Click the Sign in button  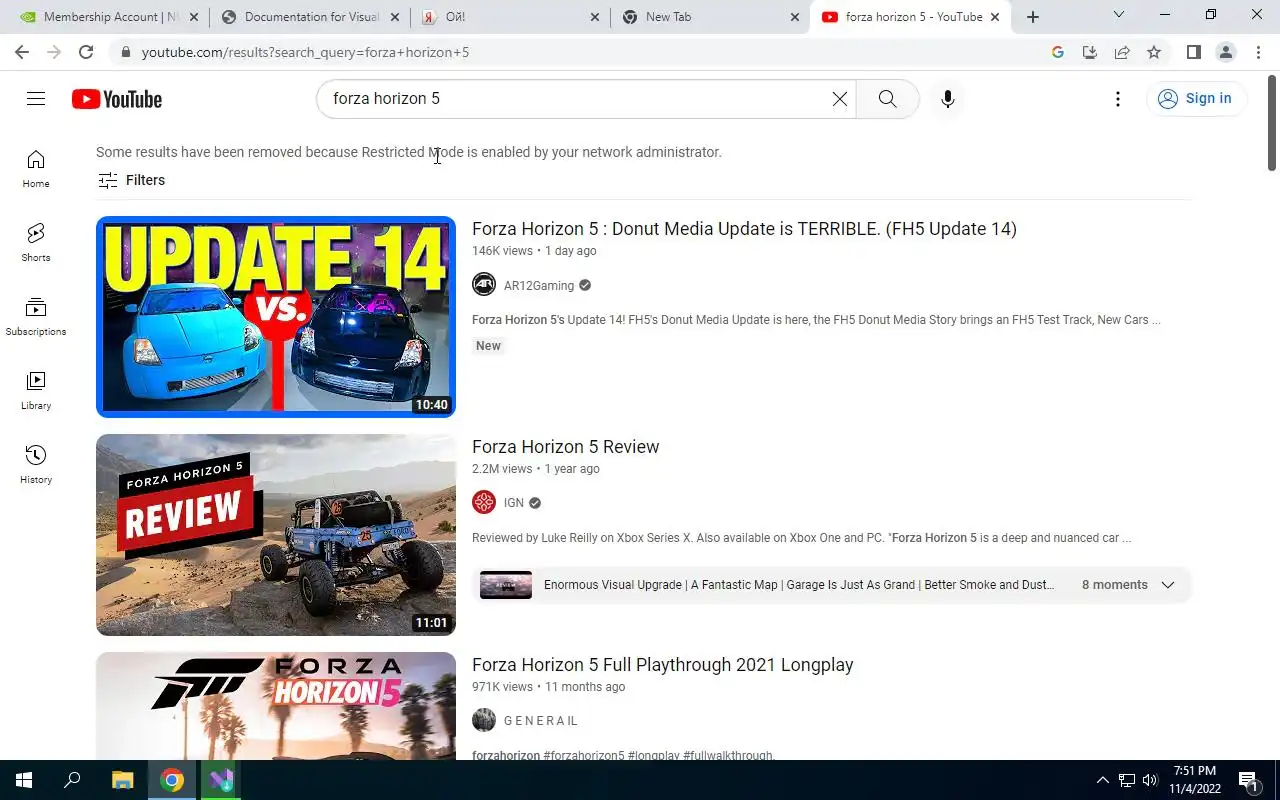[x=1196, y=98]
